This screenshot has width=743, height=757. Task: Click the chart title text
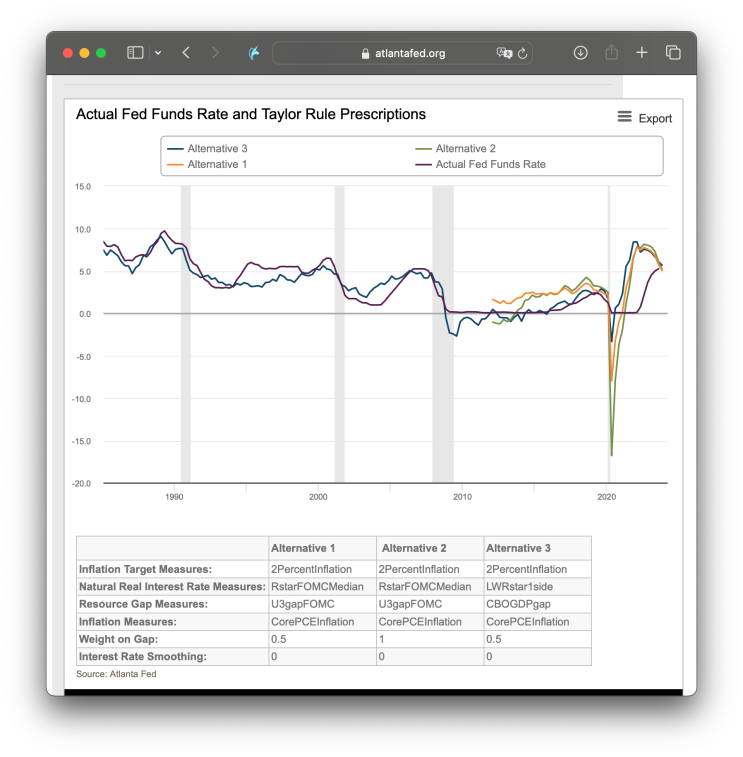pos(251,115)
